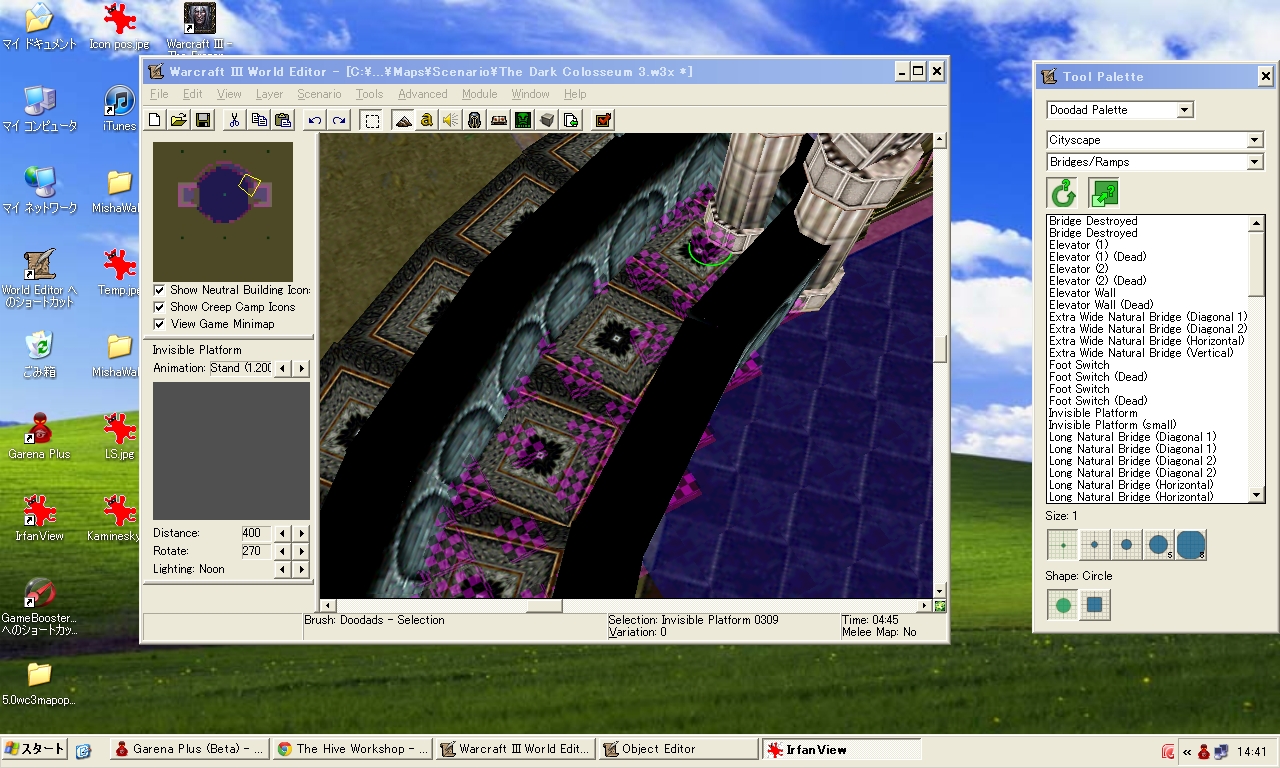Image resolution: width=1280 pixels, height=768 pixels.
Task: Switch Lighting back with the left arrow
Action: point(283,570)
